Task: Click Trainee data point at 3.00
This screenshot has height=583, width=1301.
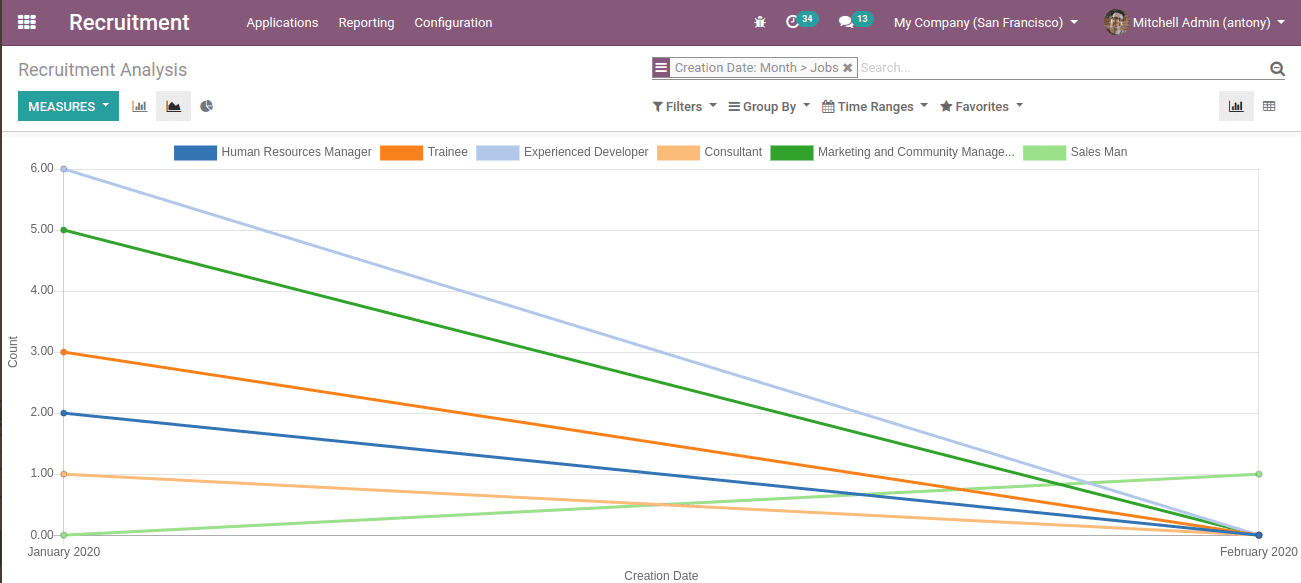Action: [x=64, y=352]
